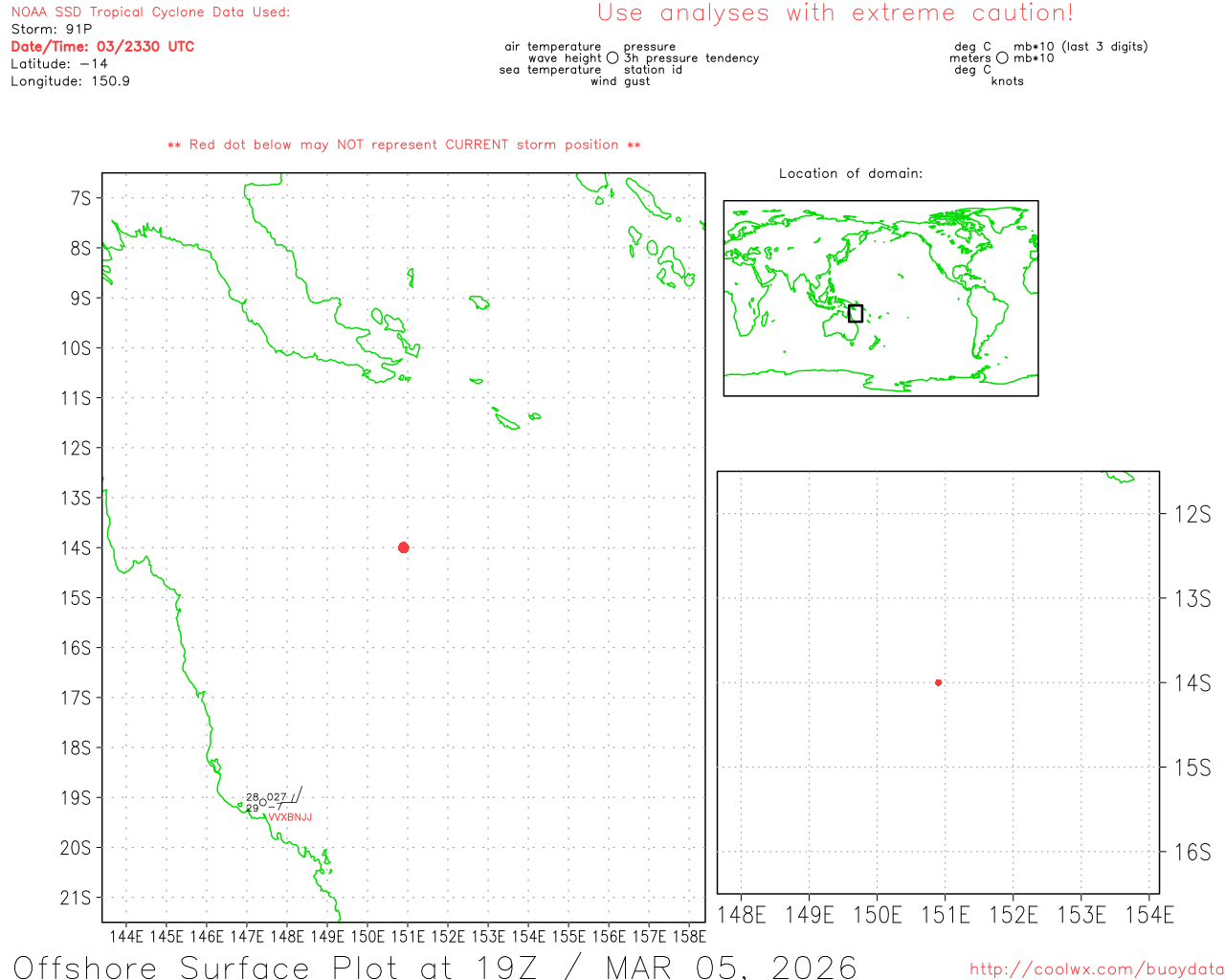Click the 151E label under the inset map
The width and height of the screenshot is (1225, 980).
945,916
